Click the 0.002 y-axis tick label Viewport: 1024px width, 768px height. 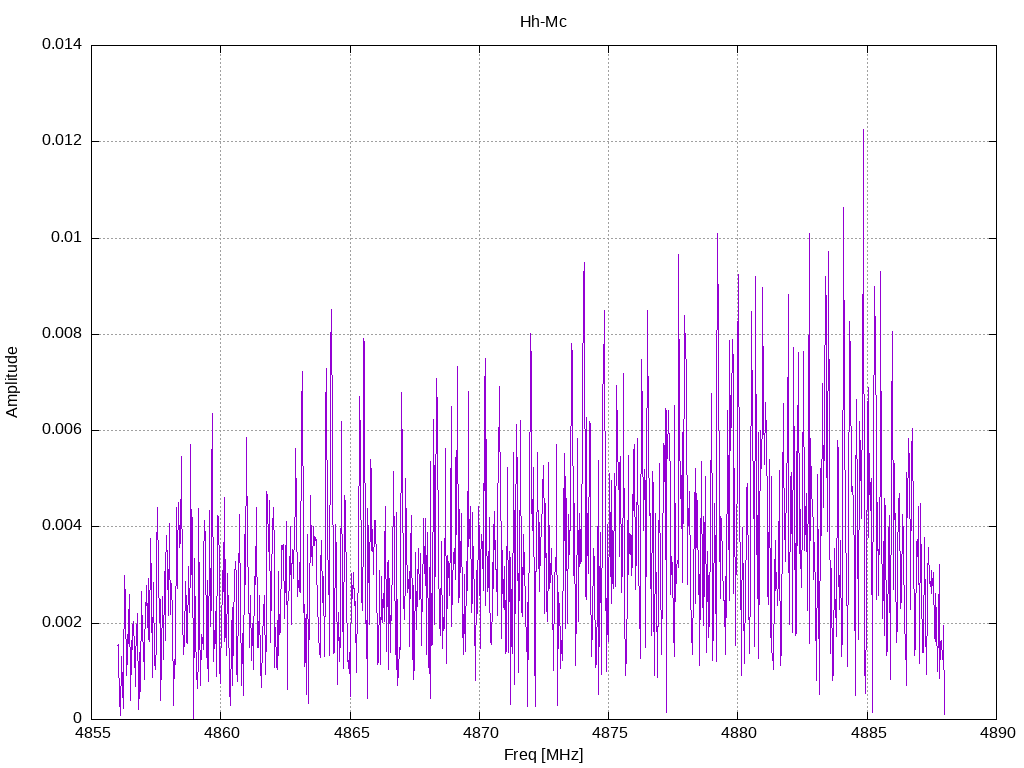[x=61, y=623]
